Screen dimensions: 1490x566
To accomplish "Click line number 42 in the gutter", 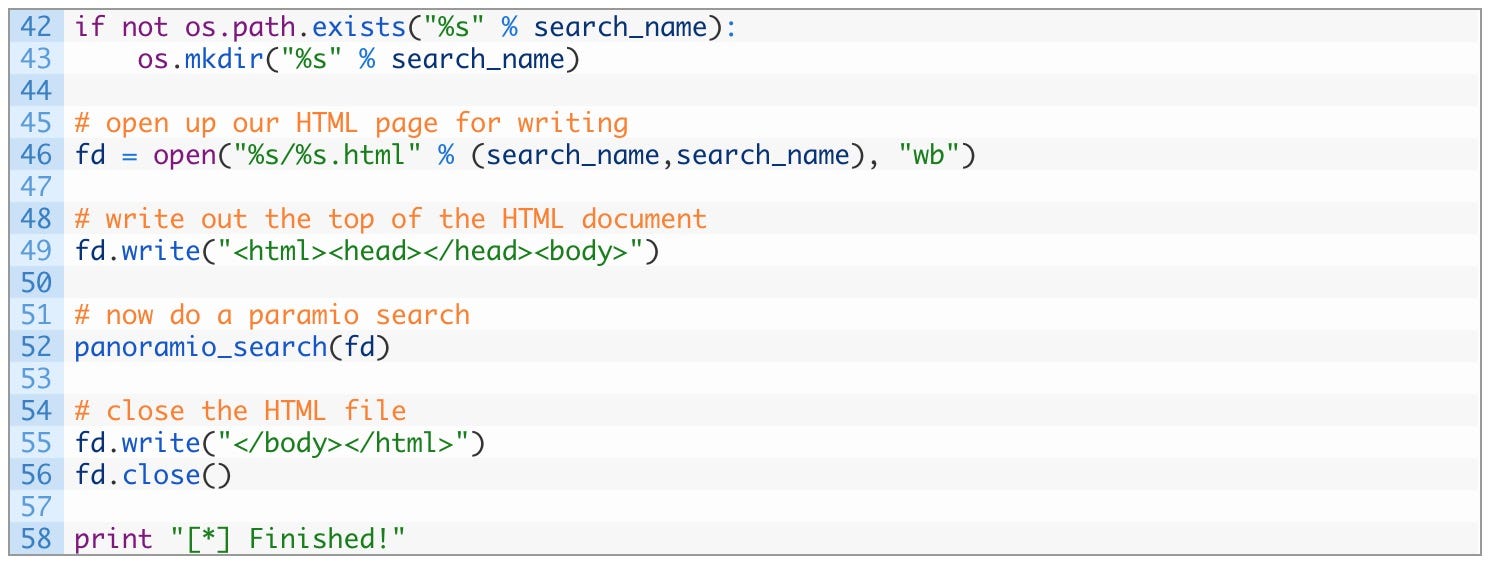I will [x=35, y=26].
